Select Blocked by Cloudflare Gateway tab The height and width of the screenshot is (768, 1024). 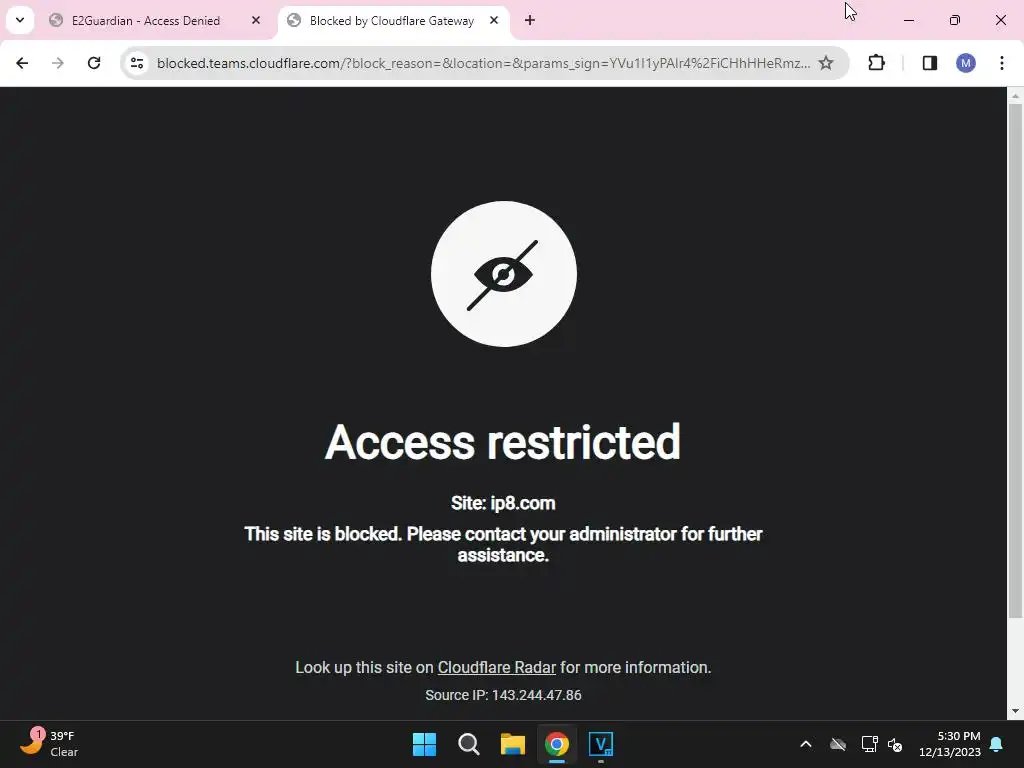click(392, 20)
